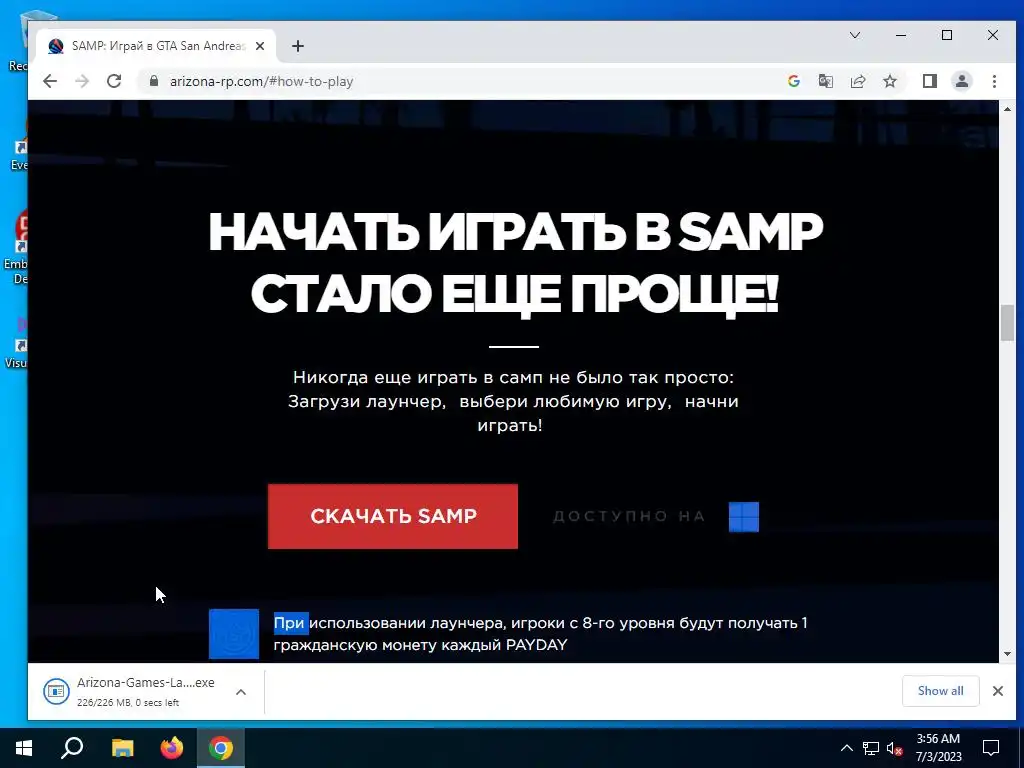The image size is (1024, 768).
Task: Click the blue launcher coin icon
Action: tap(234, 633)
